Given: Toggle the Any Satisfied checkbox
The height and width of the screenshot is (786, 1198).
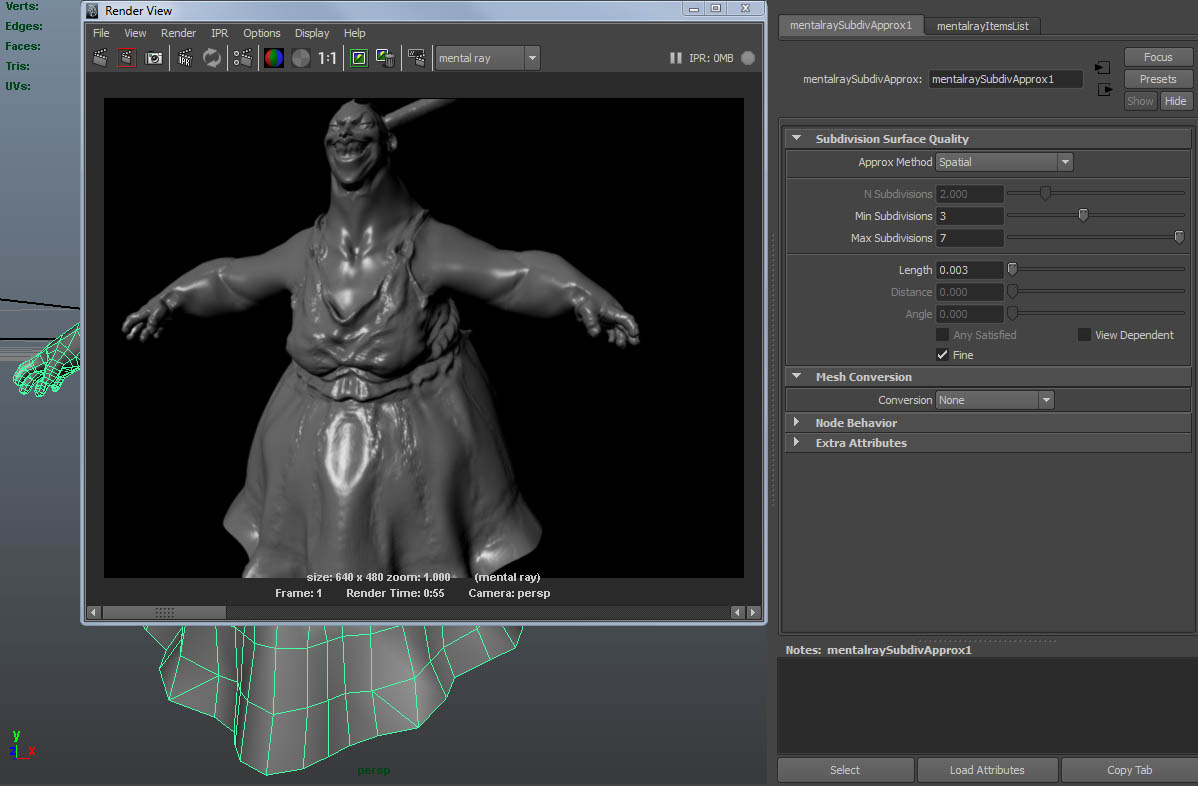Looking at the screenshot, I should [942, 335].
